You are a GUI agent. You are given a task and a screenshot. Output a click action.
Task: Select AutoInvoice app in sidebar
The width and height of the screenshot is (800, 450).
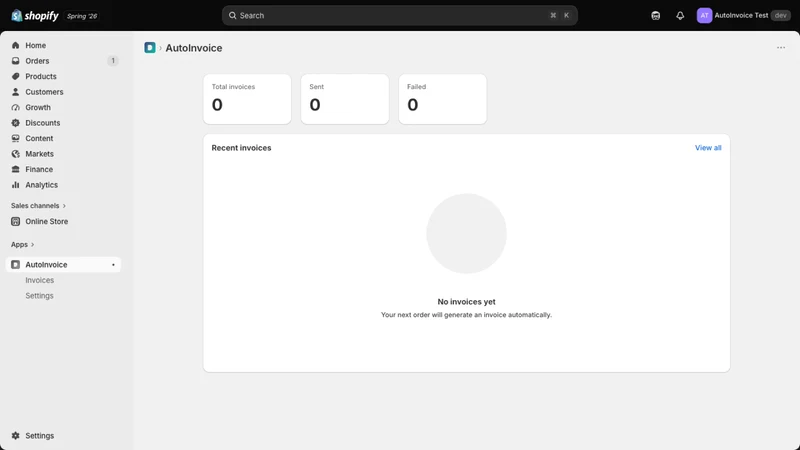click(63, 265)
